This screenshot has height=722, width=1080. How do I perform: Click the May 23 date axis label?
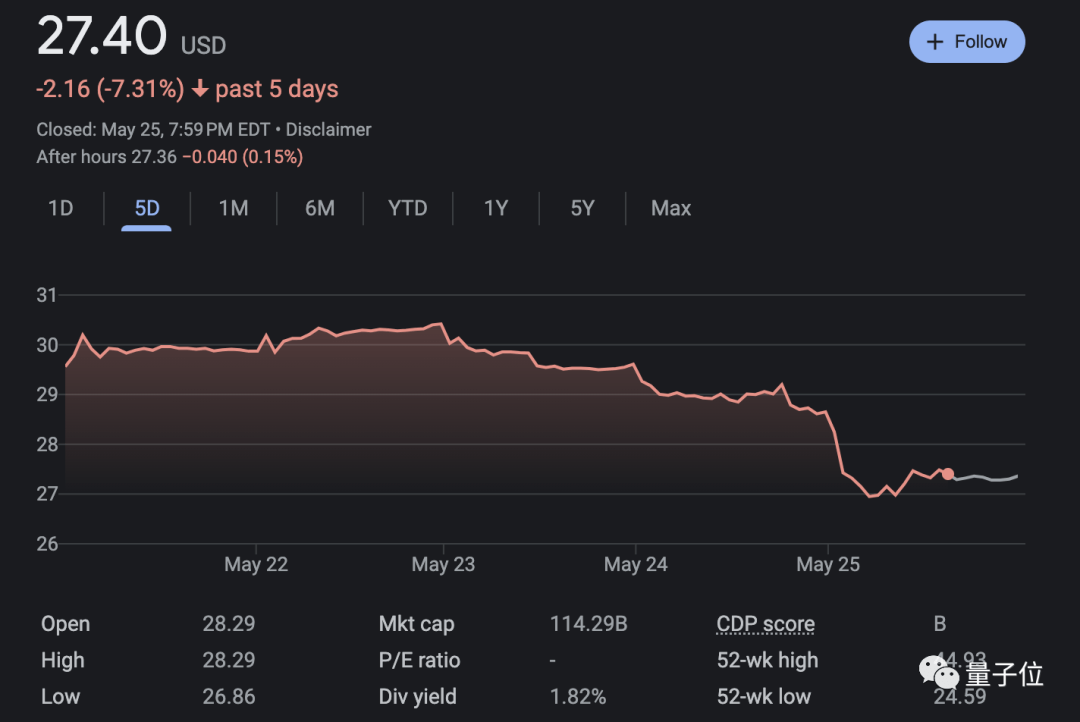[x=444, y=564]
